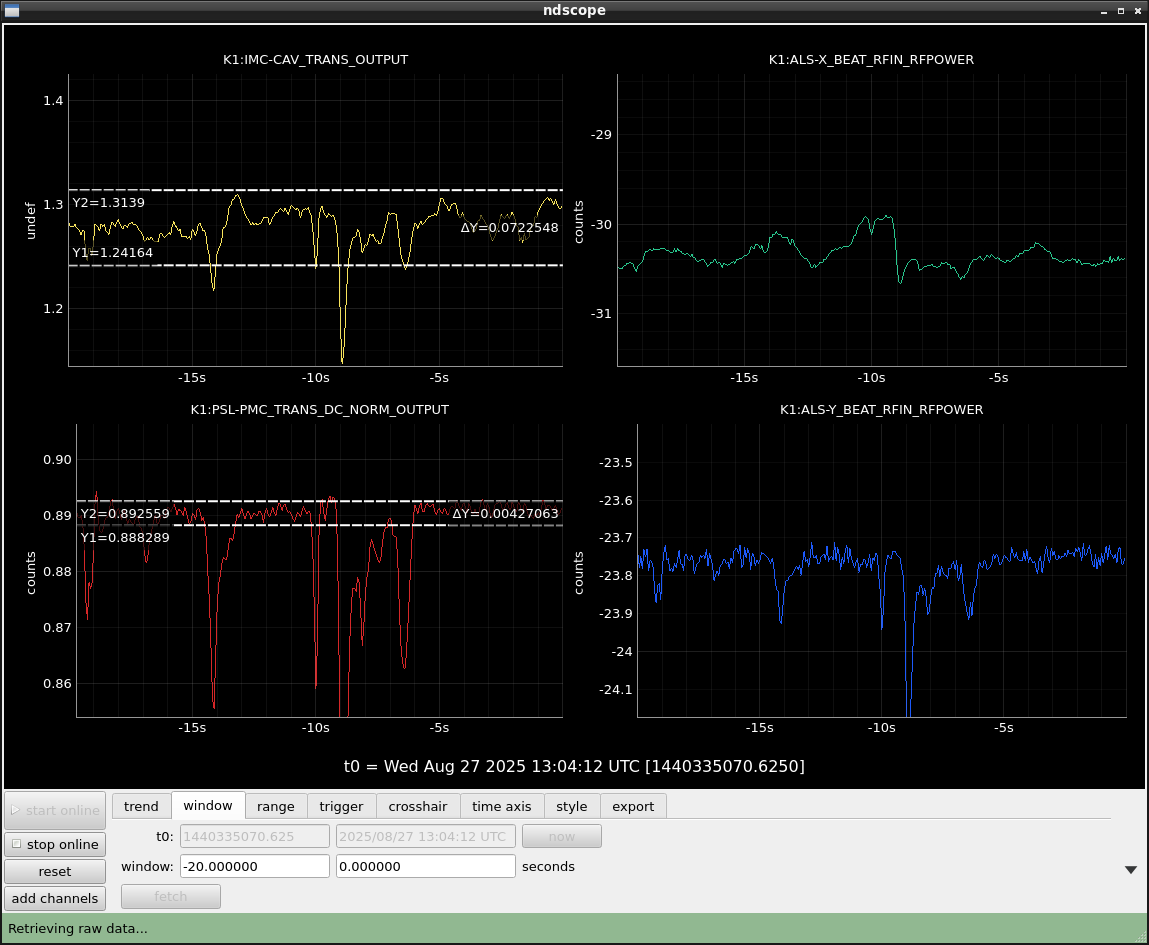Click the stop online button

pyautogui.click(x=54, y=844)
